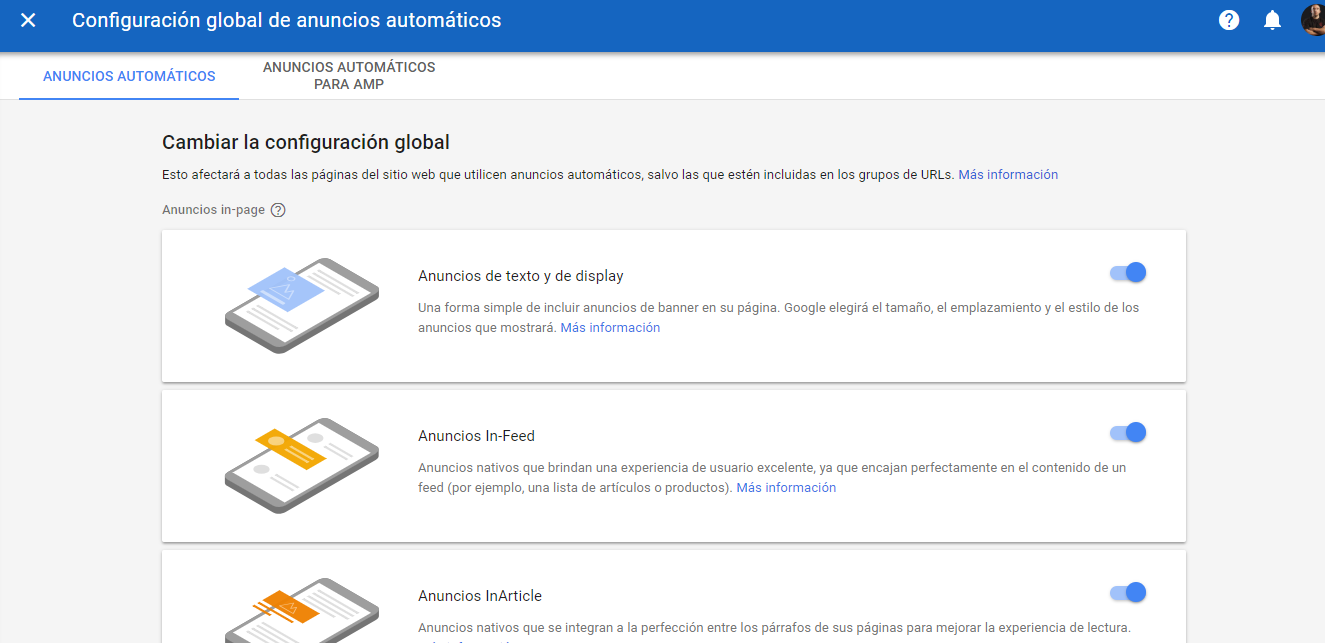Toggle the Anuncios InArticle switch
Viewport: 1325px width, 643px height.
coord(1127,593)
